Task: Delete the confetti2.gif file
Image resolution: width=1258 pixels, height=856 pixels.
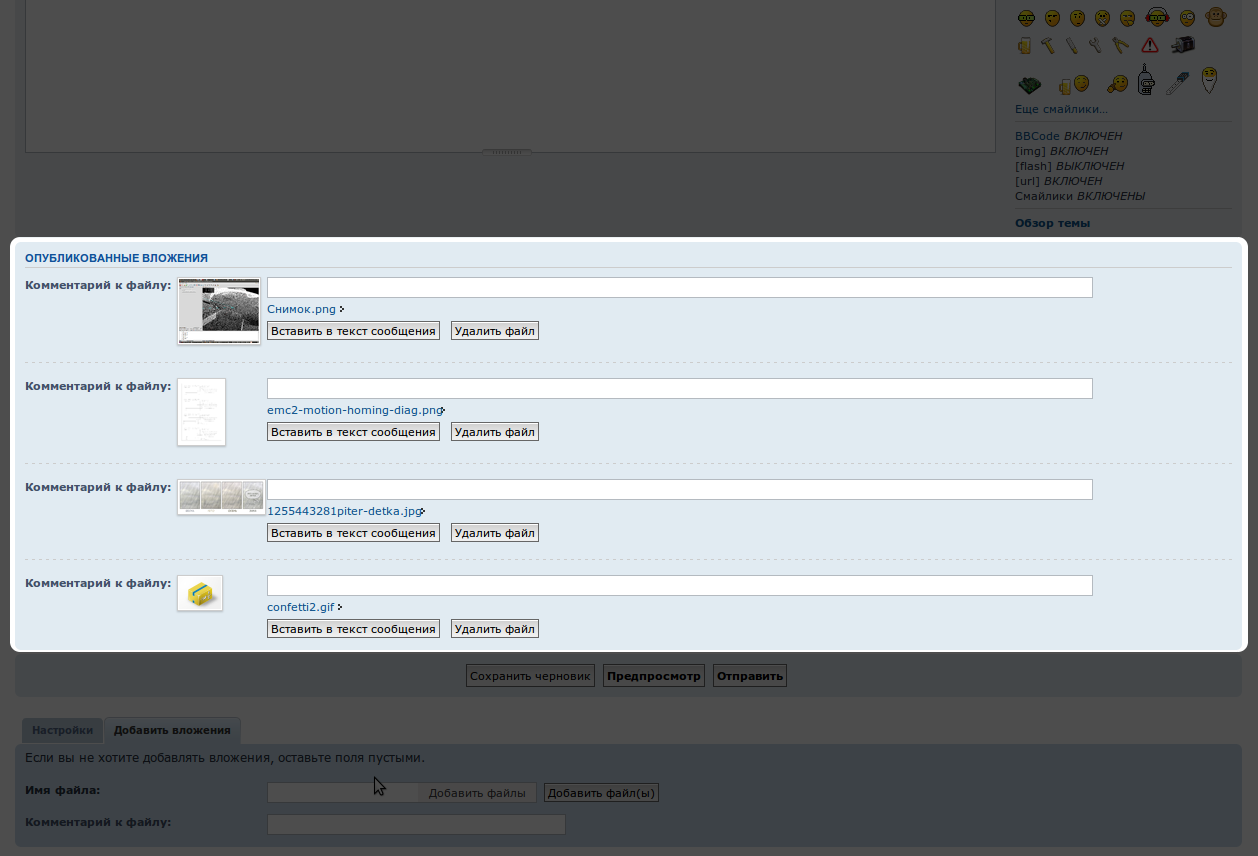Action: coord(495,629)
